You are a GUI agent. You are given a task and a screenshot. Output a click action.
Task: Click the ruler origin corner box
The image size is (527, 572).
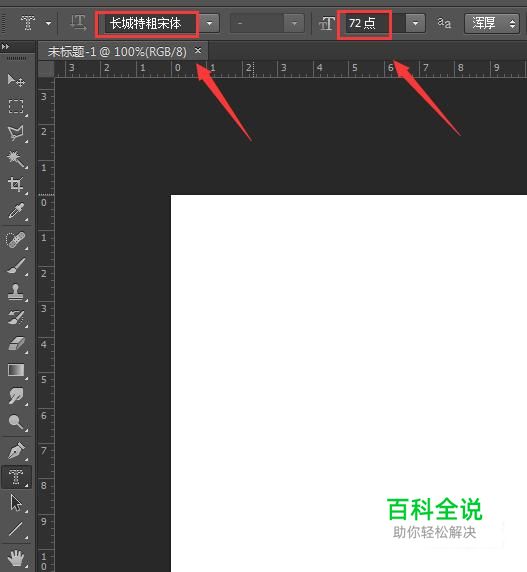[46, 69]
